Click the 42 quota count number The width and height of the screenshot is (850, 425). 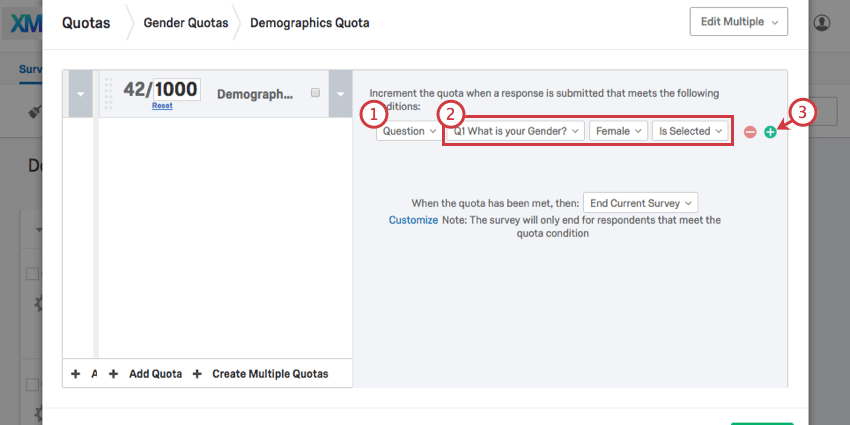click(134, 89)
